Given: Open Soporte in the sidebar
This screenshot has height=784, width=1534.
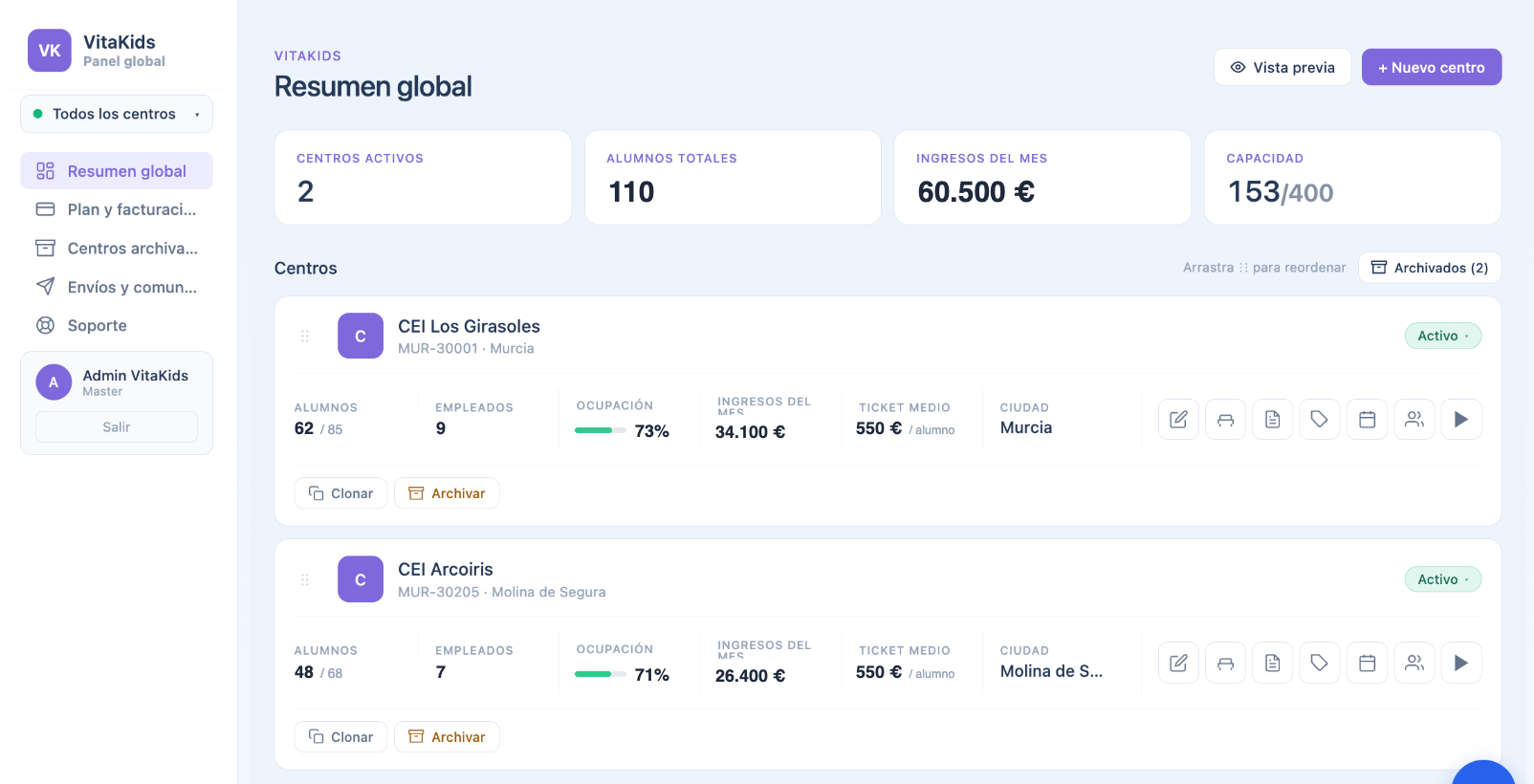Looking at the screenshot, I should coord(117,325).
